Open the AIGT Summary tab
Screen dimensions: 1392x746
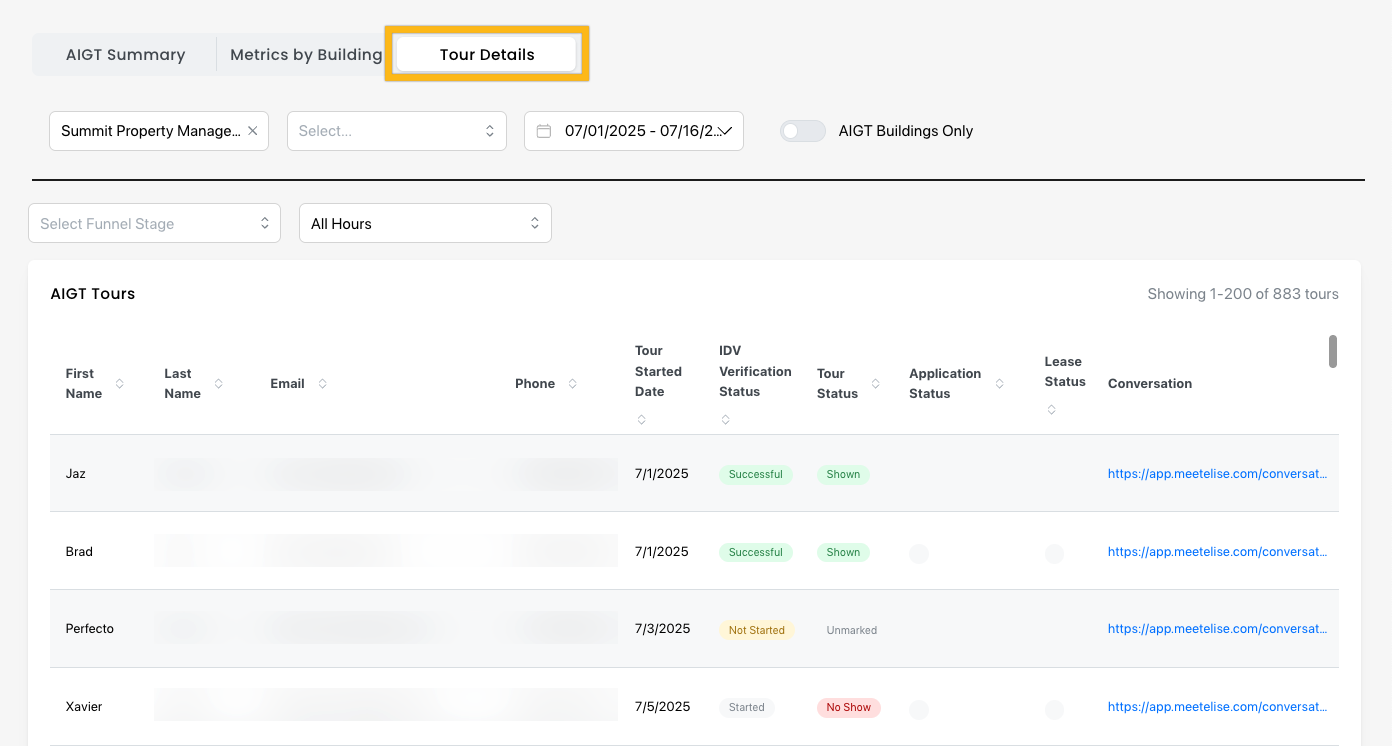point(126,55)
